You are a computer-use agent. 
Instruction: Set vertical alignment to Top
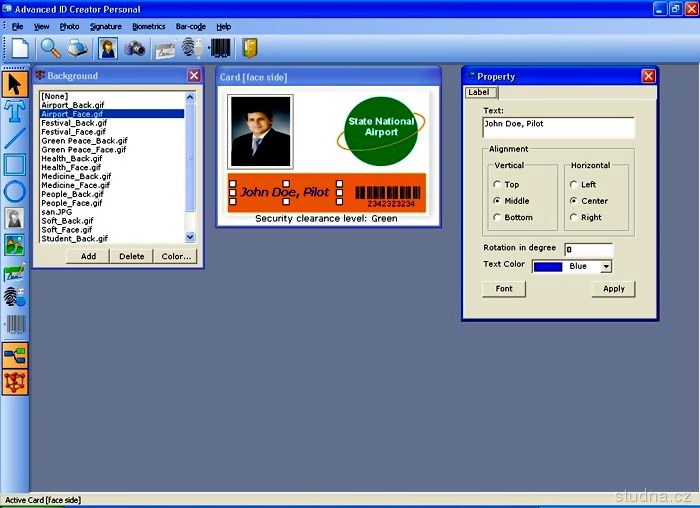pyautogui.click(x=498, y=185)
